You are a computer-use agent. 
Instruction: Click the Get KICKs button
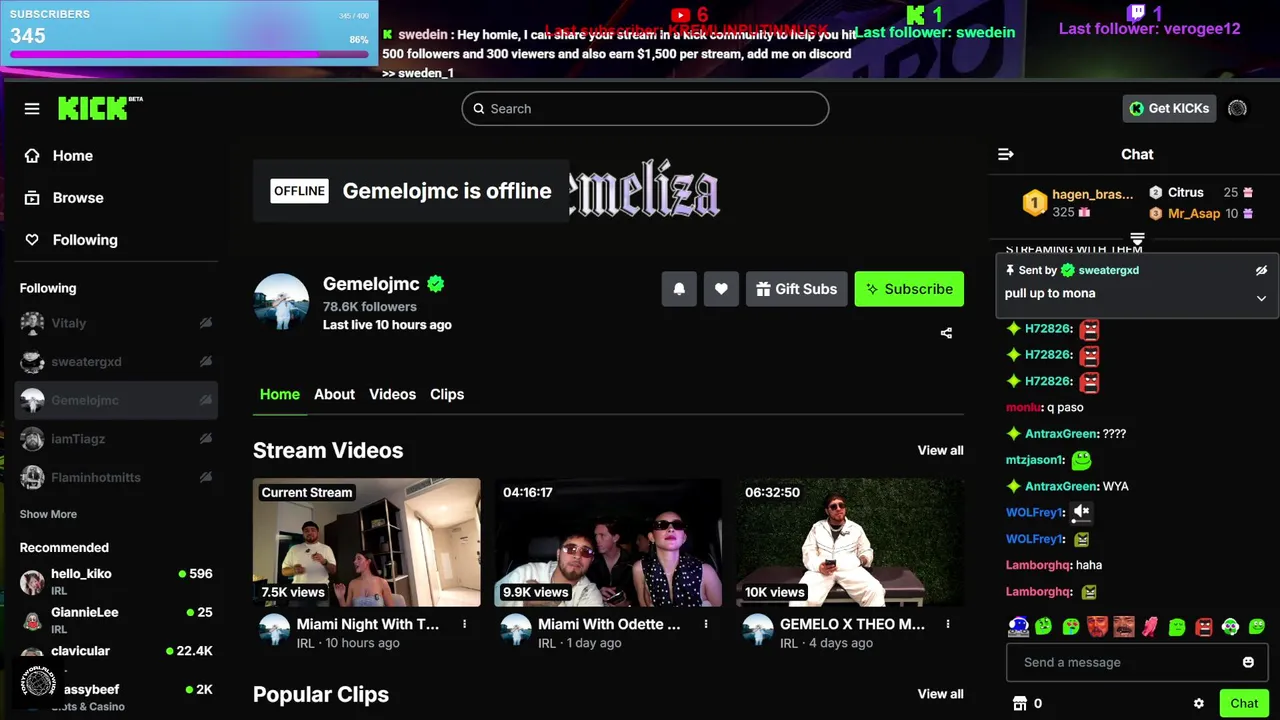click(1169, 108)
